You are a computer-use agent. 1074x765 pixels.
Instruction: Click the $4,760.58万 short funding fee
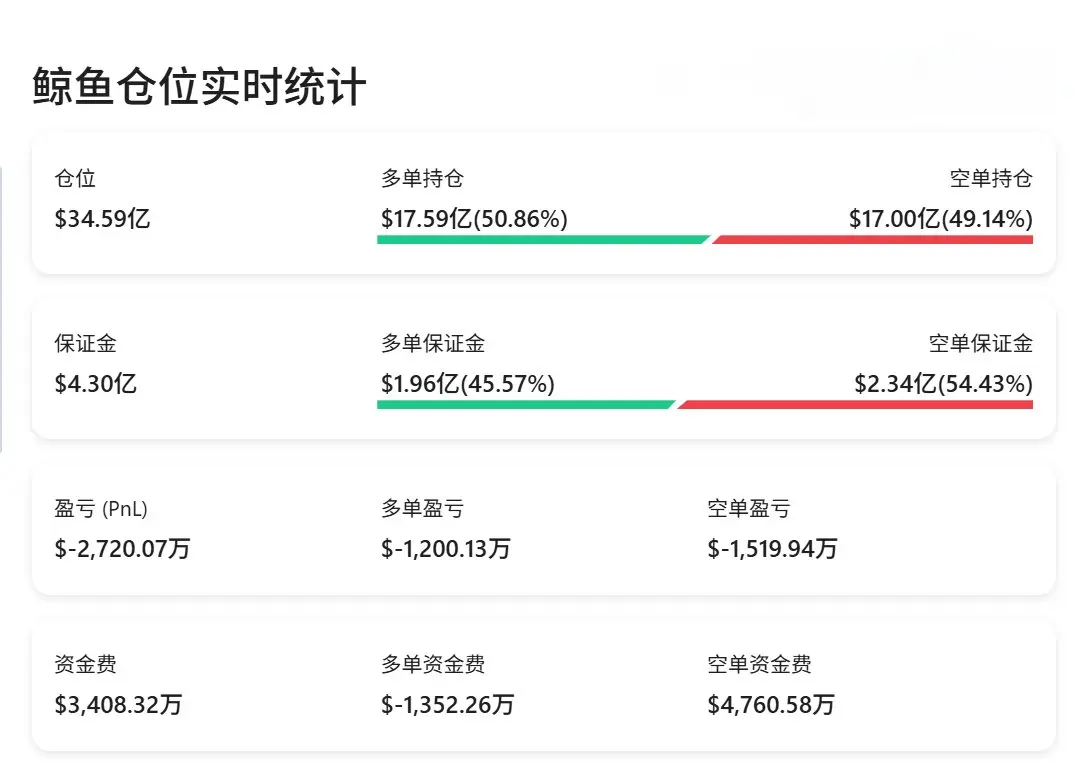click(x=770, y=705)
